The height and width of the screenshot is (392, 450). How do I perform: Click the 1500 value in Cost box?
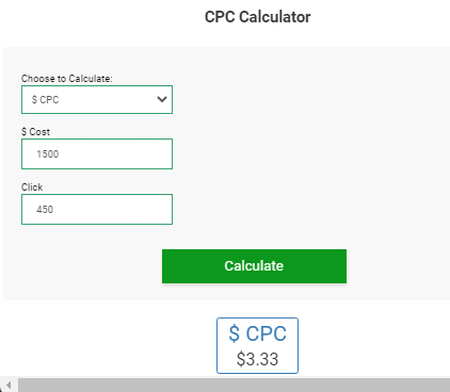[x=48, y=154]
